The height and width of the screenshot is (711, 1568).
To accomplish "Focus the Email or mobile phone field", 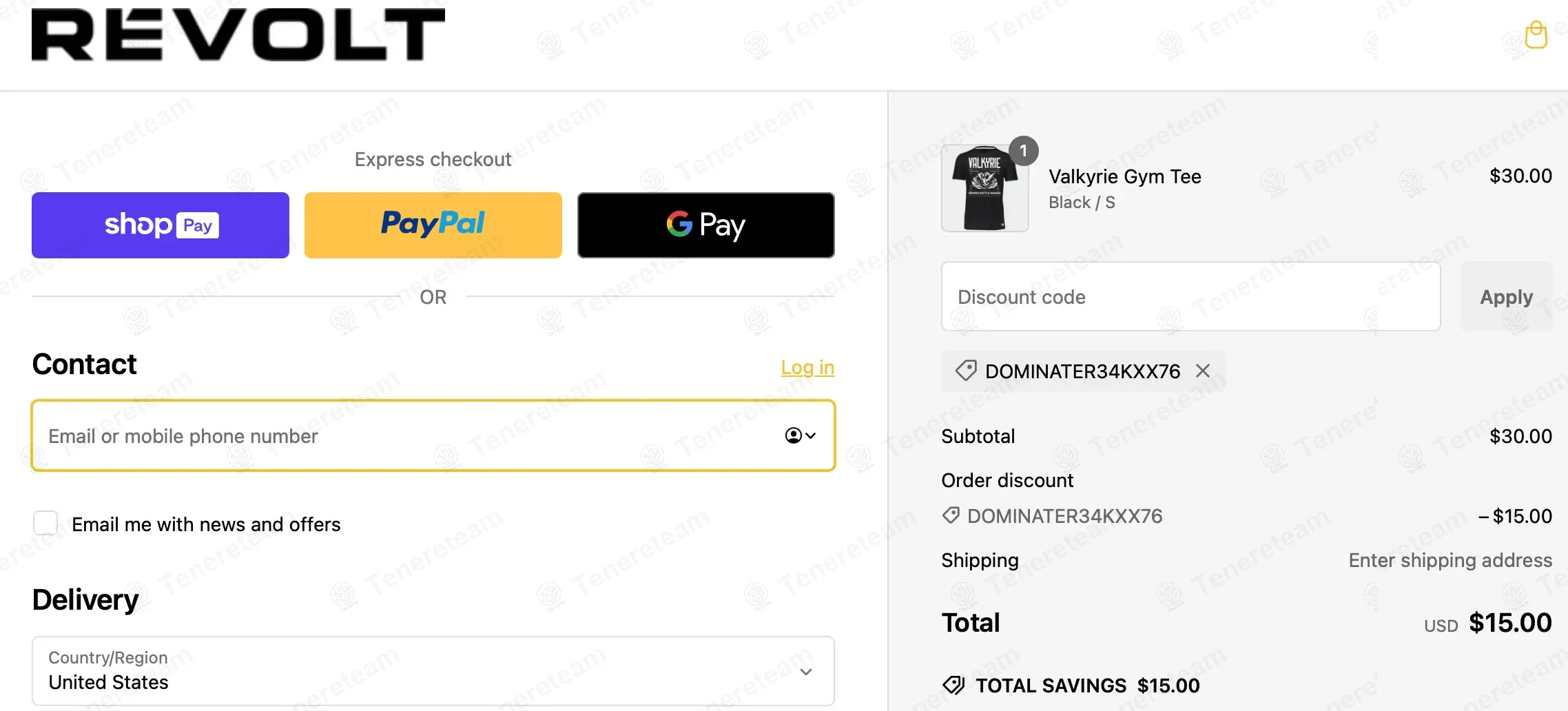I will pos(433,435).
